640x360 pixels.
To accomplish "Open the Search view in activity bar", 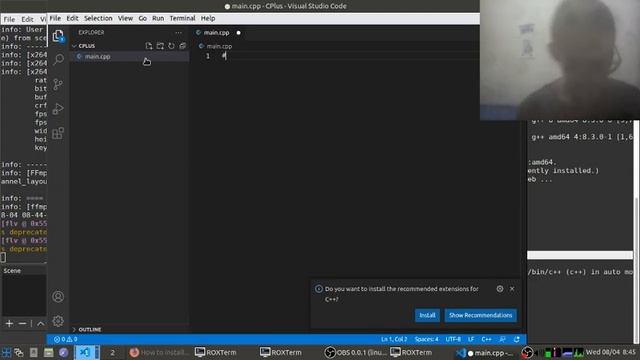I will [x=58, y=60].
